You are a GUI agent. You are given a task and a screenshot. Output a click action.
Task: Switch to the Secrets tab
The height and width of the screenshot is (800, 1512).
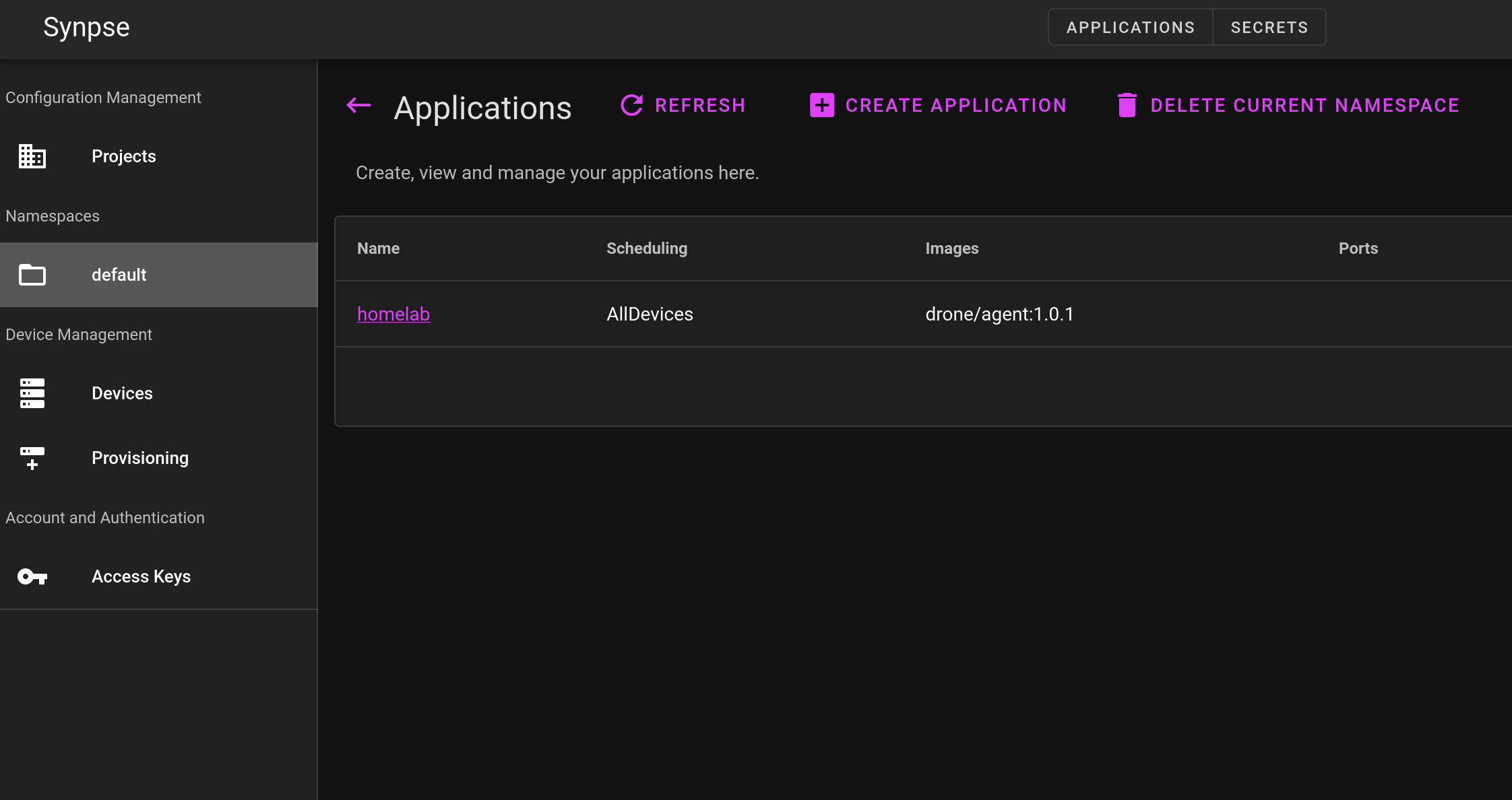[x=1269, y=28]
